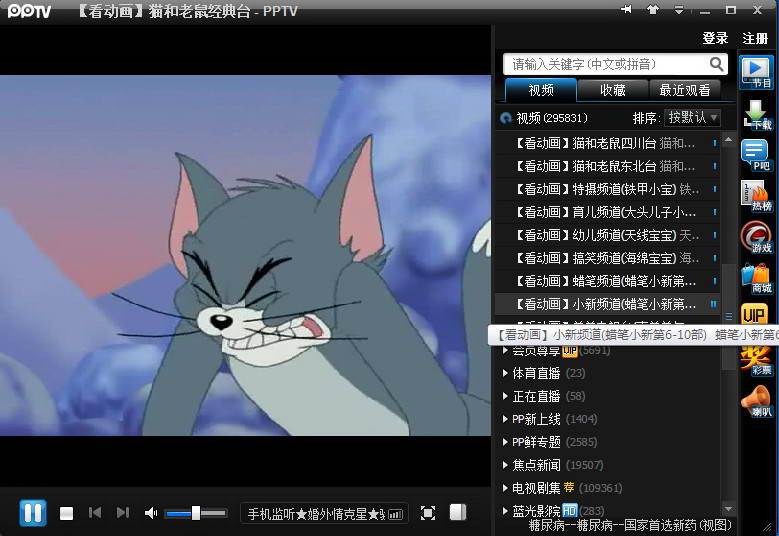Image resolution: width=779 pixels, height=536 pixels.
Task: Click the scrolling ad text in control bar
Action: 316,514
